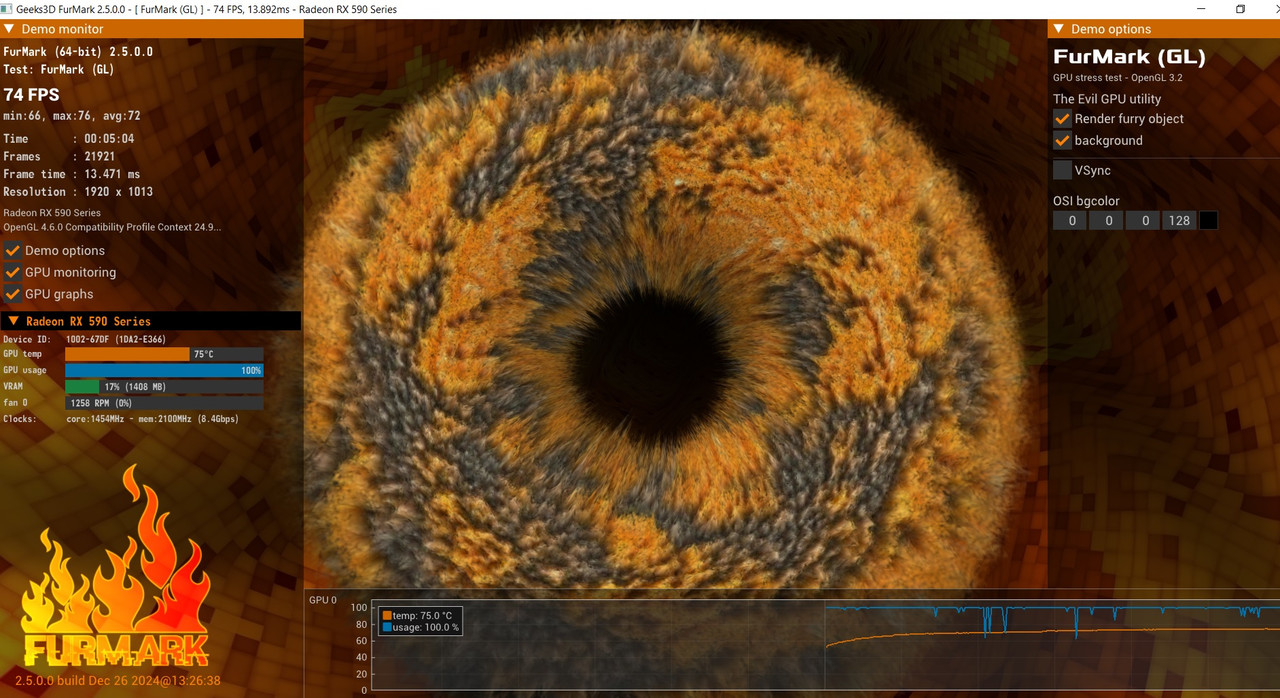Image resolution: width=1280 pixels, height=698 pixels.
Task: Click the min:66, max:76, avg:72 line
Action: [x=72, y=116]
